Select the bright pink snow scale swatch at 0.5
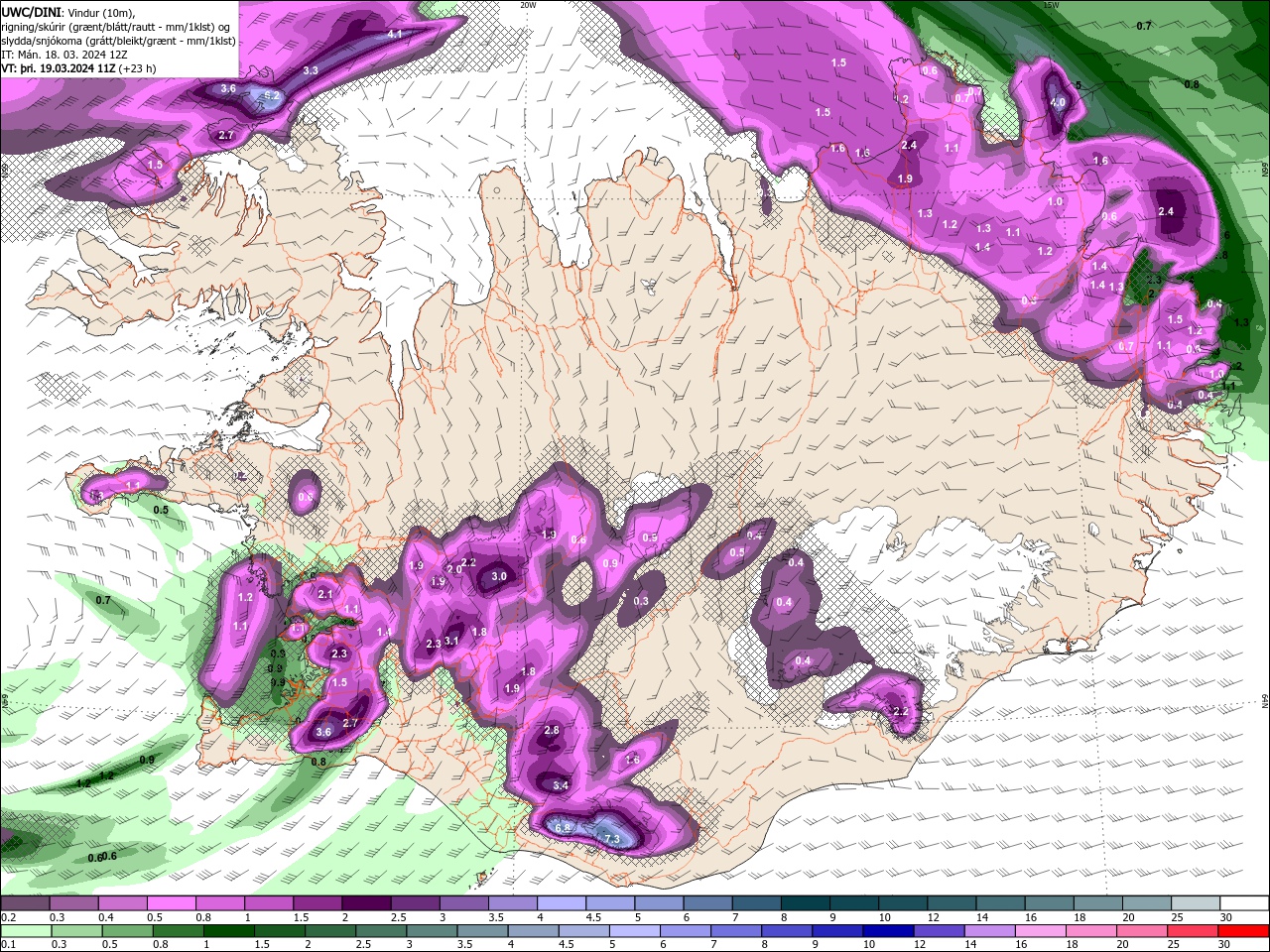 coord(171,903)
